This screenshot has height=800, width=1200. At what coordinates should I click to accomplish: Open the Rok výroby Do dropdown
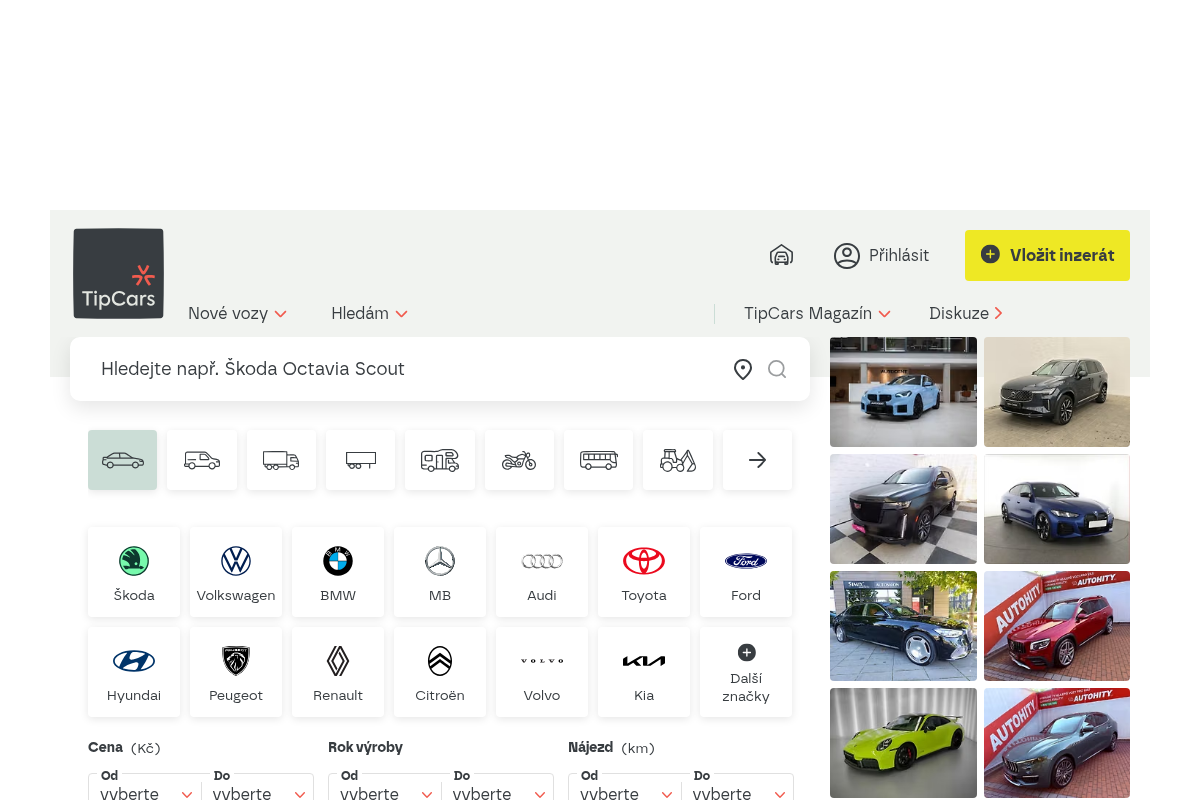coord(497,787)
